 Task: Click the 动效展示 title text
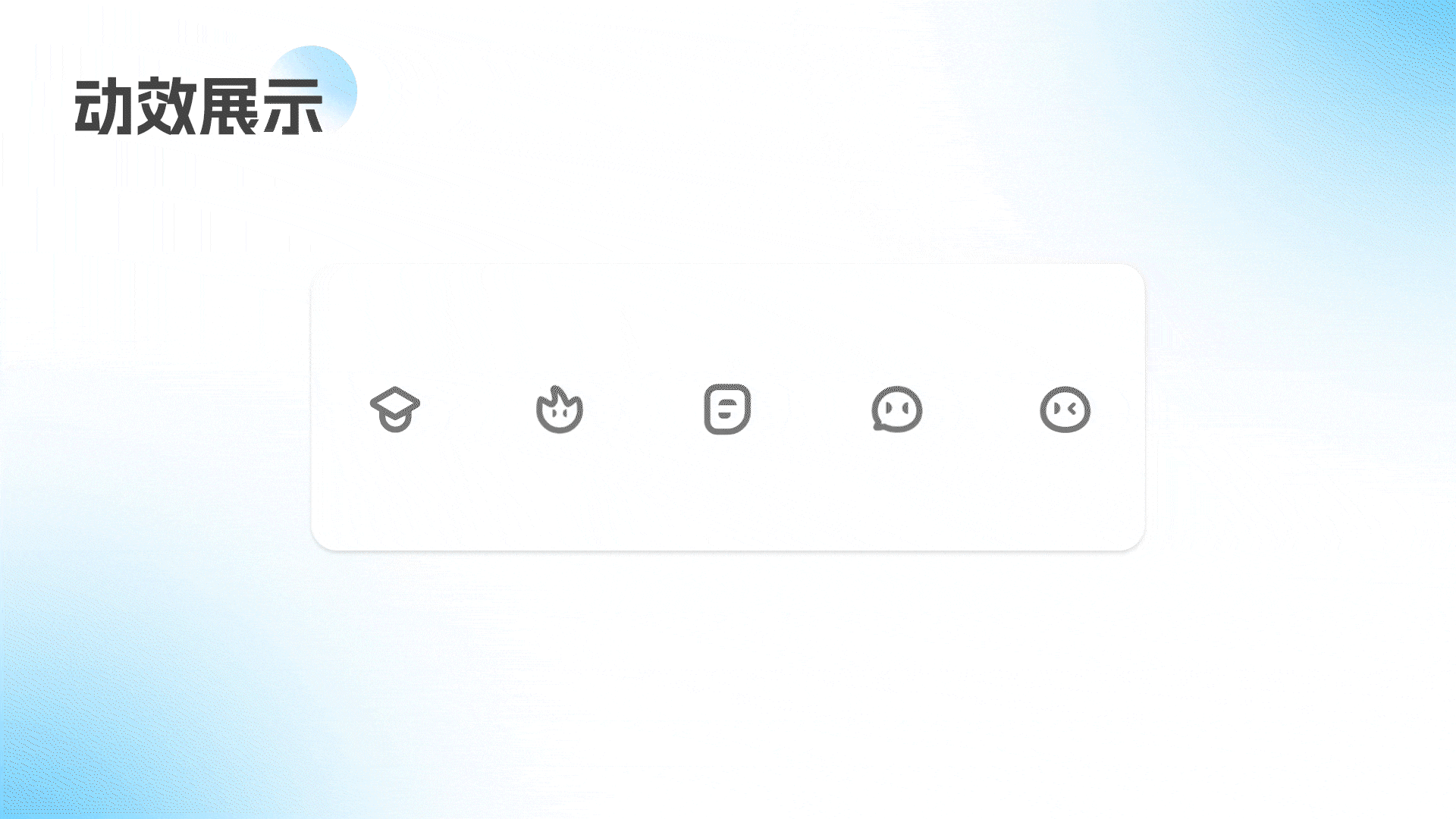[199, 106]
